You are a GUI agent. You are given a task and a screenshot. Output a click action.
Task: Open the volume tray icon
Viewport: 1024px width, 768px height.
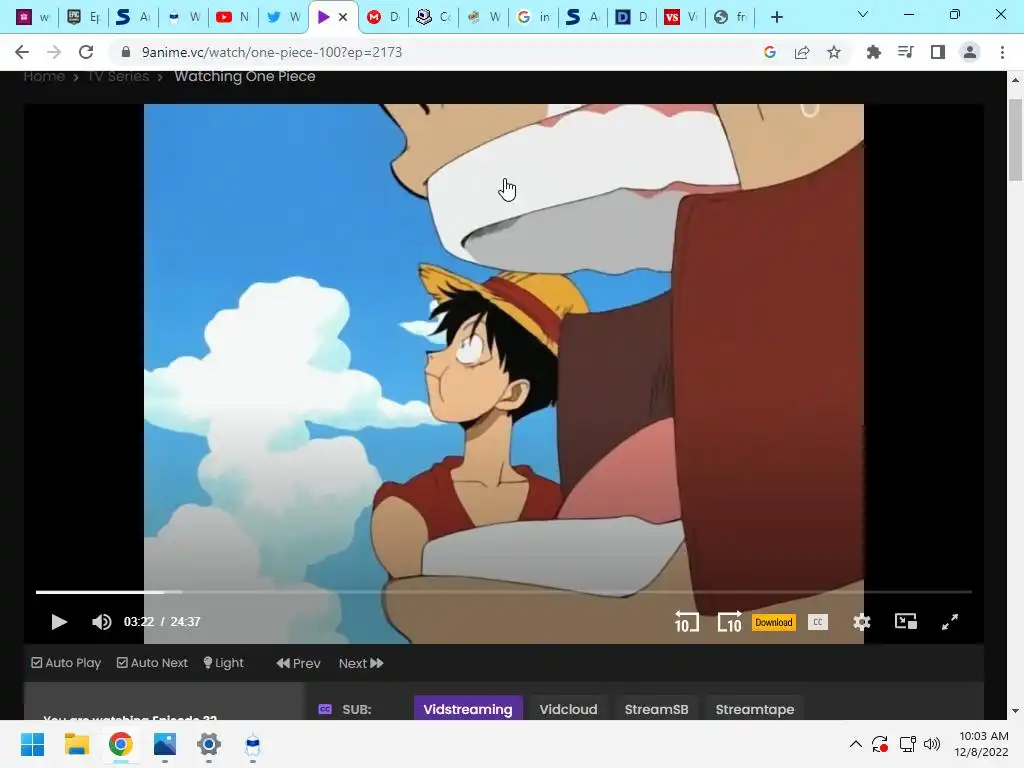(x=932, y=744)
